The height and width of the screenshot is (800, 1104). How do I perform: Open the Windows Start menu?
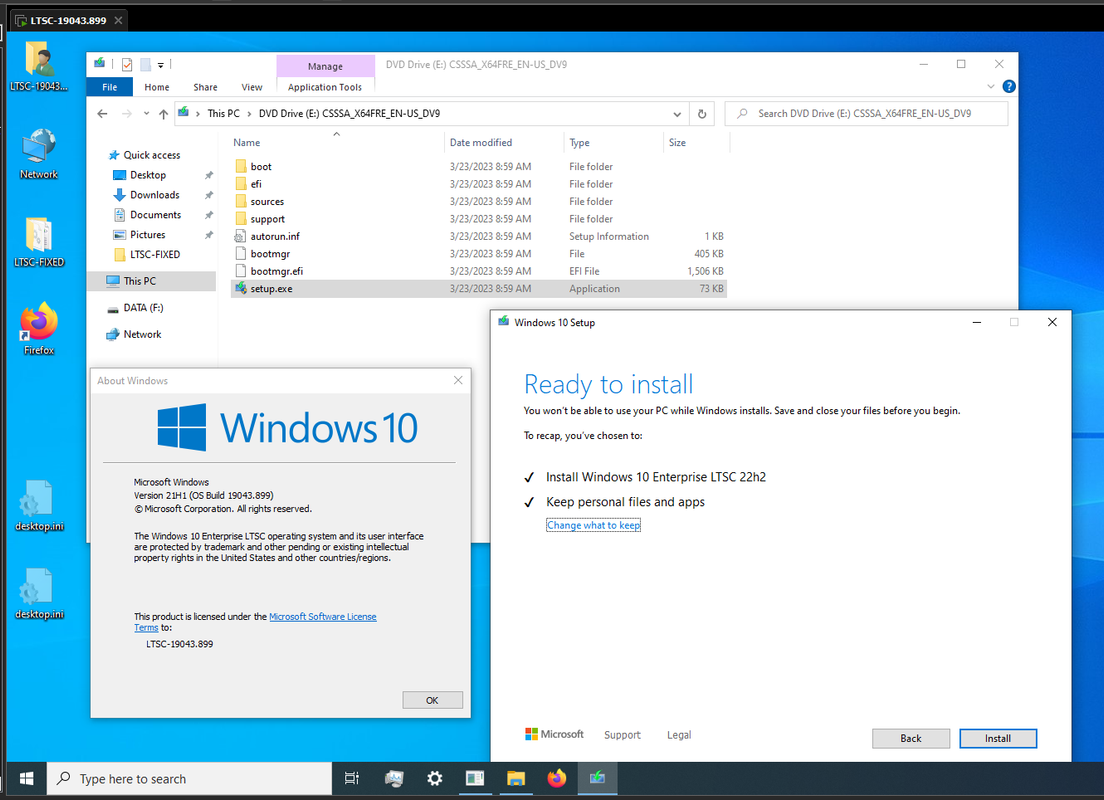[x=27, y=778]
